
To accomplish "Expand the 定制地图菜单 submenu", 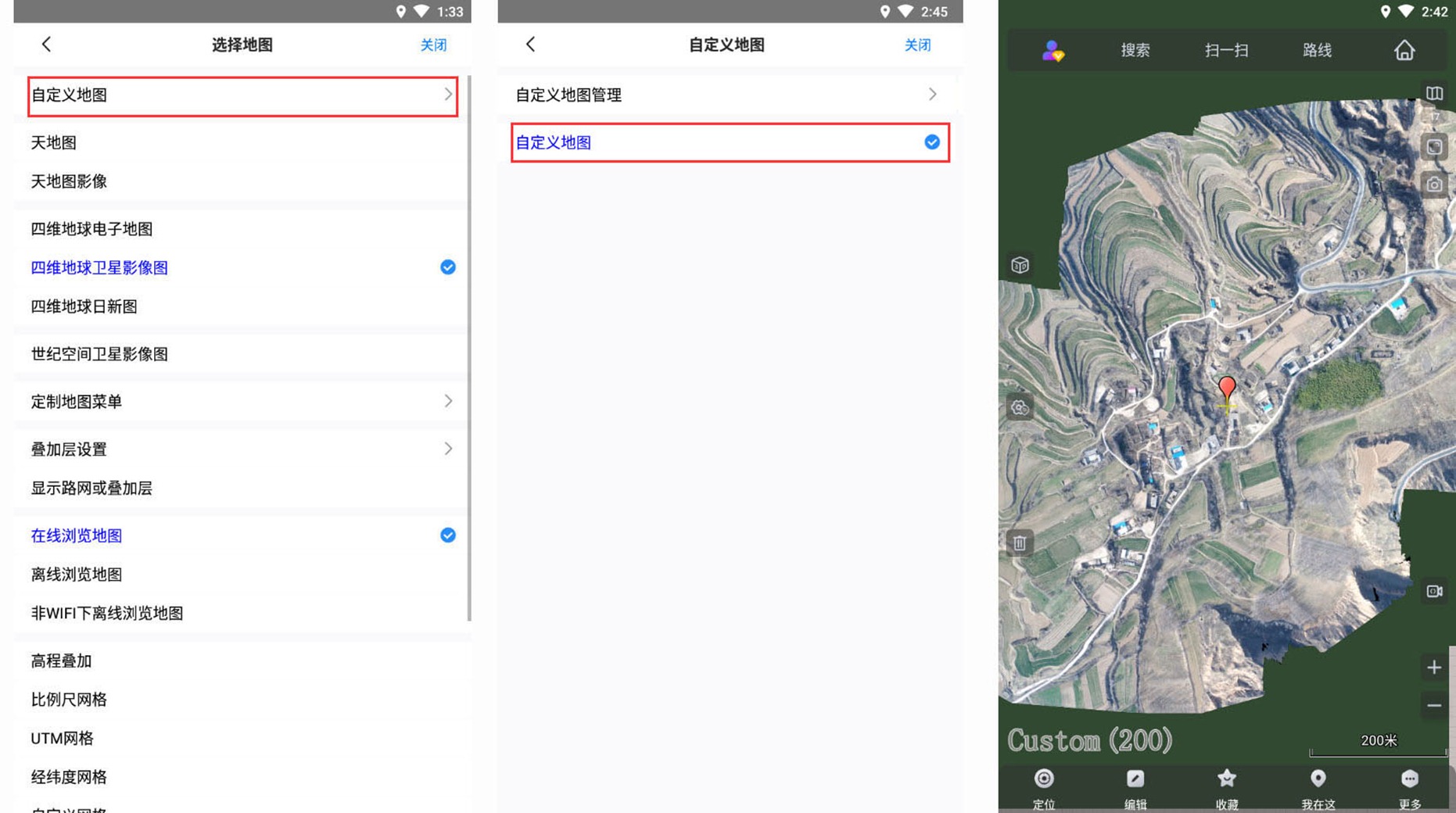I will 242,401.
